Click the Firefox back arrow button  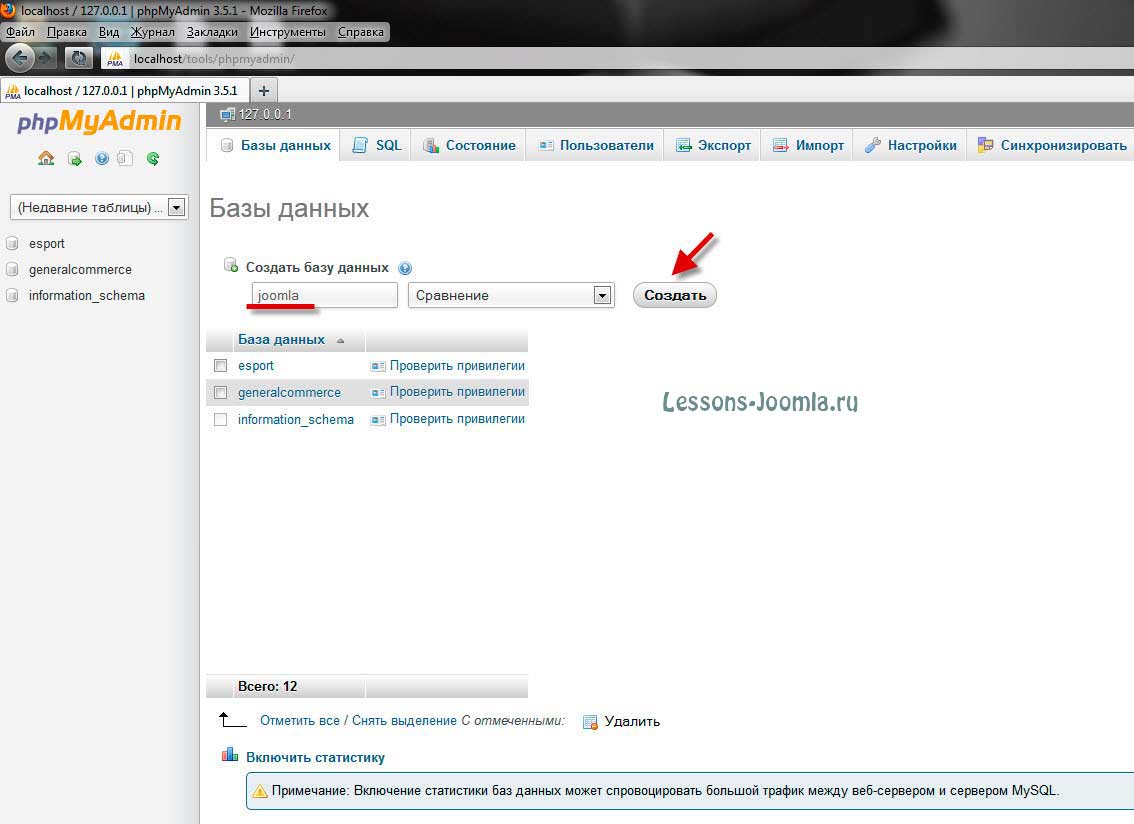pos(20,58)
